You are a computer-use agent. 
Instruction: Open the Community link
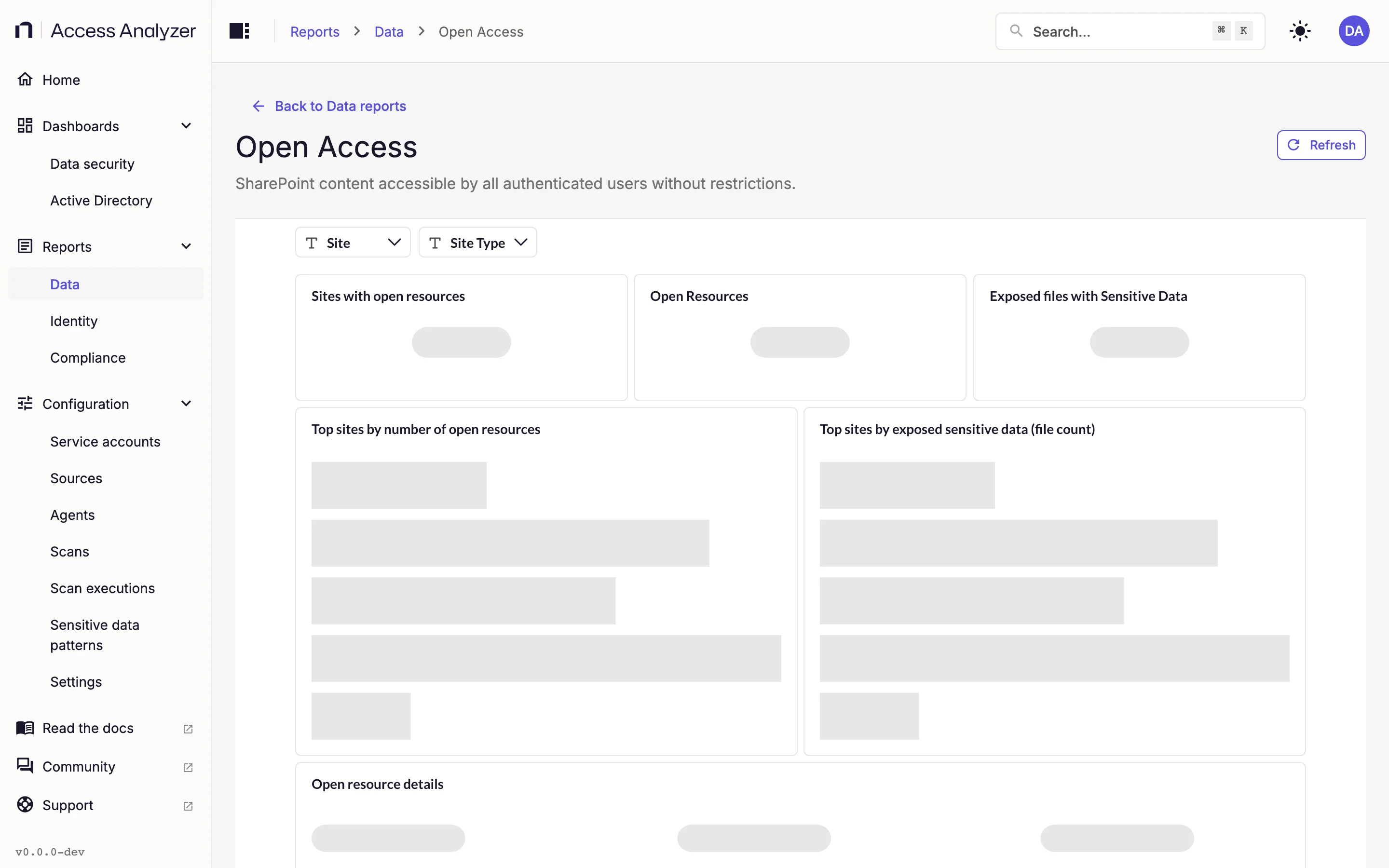tap(106, 766)
